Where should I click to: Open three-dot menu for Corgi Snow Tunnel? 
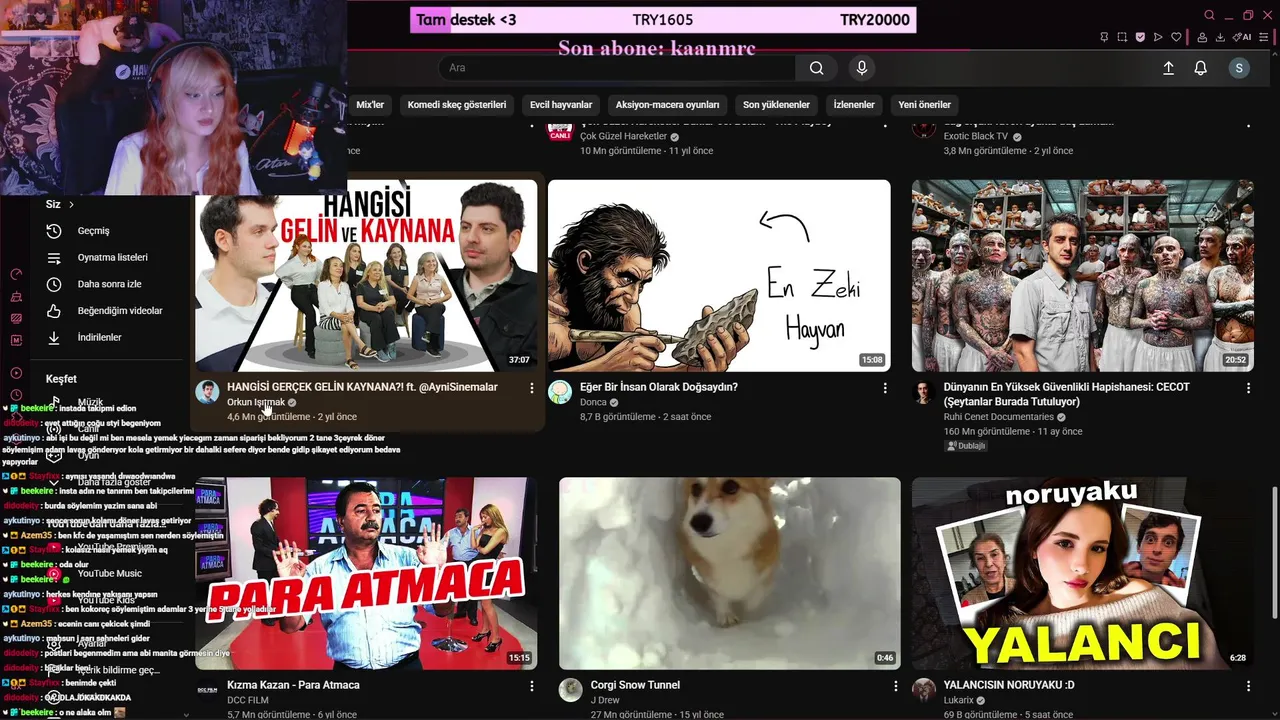point(895,686)
